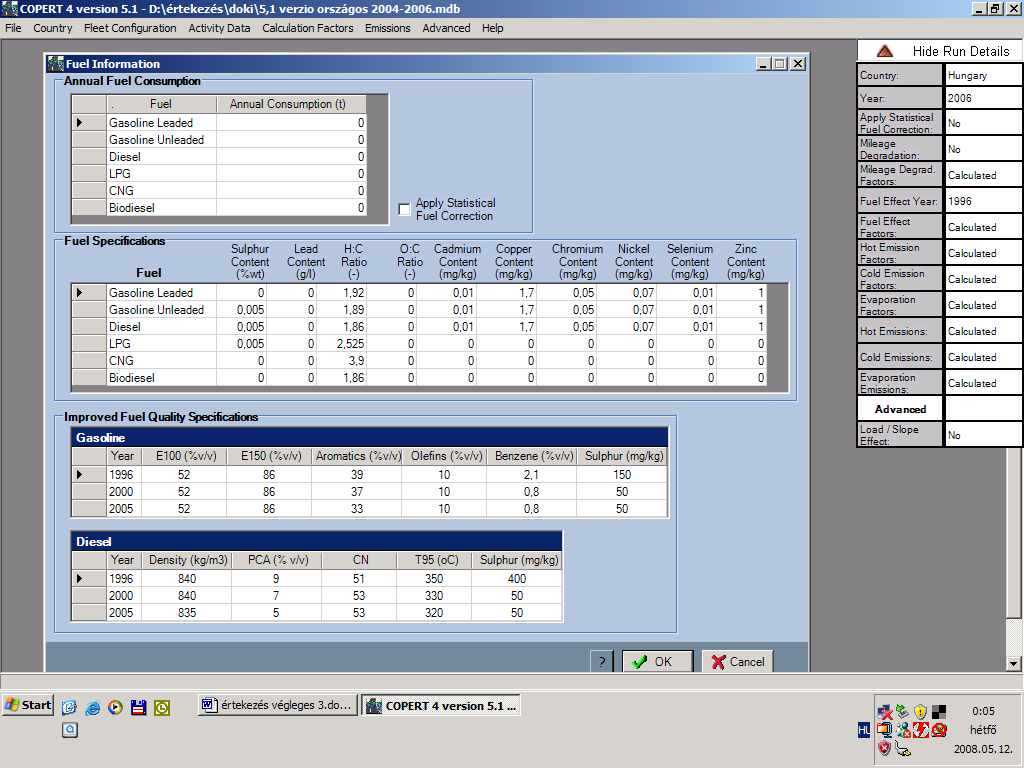Click the red shield with X tray icon
This screenshot has width=1024, height=768.
[885, 748]
